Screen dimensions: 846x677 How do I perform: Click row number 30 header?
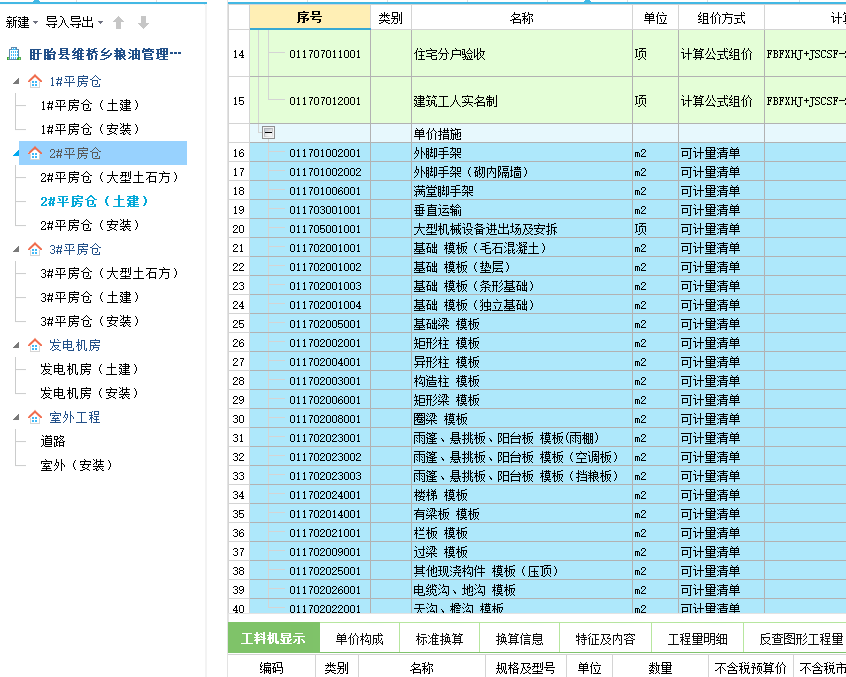[x=238, y=419]
